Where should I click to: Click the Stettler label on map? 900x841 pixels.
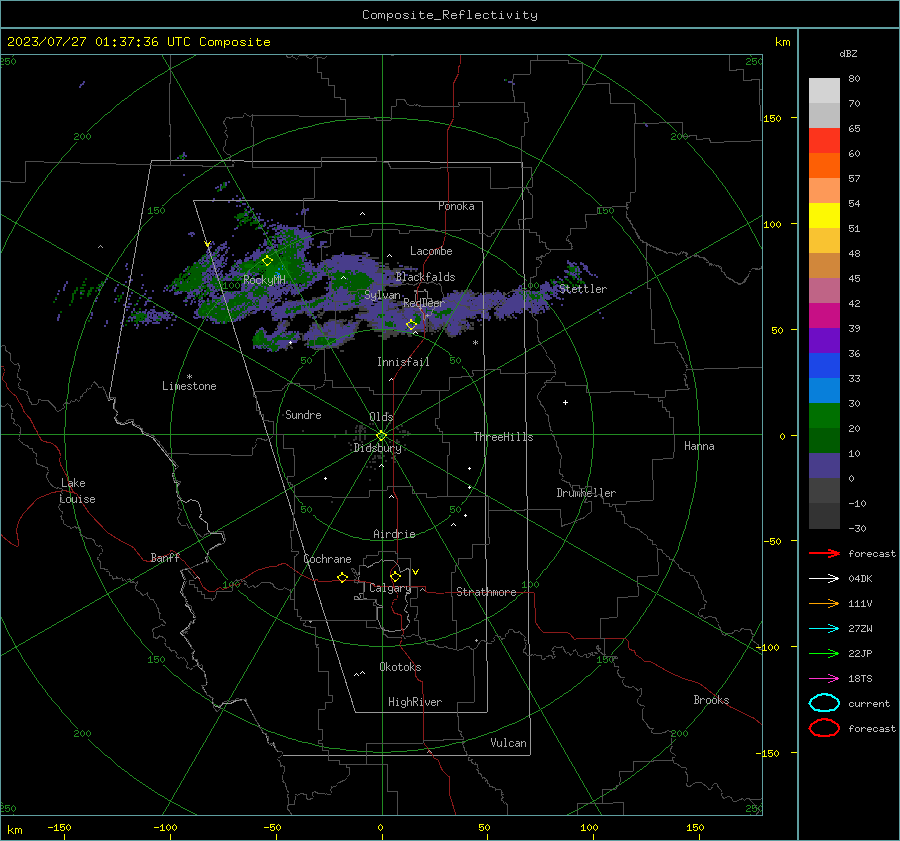click(583, 289)
